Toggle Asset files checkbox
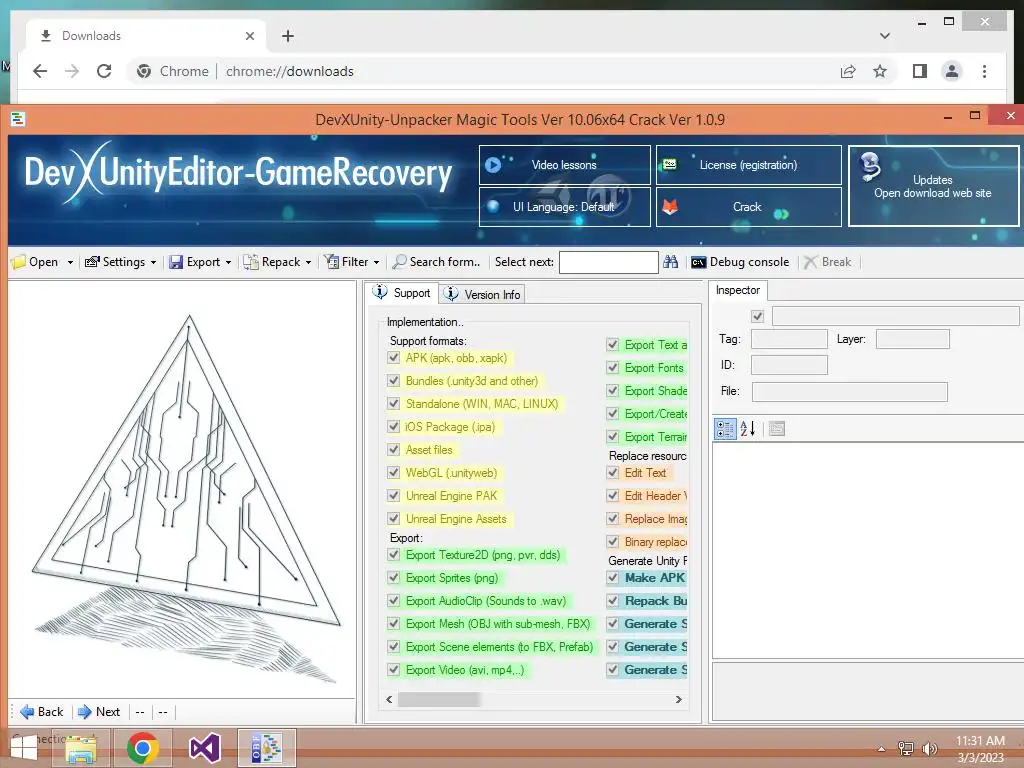 [393, 449]
